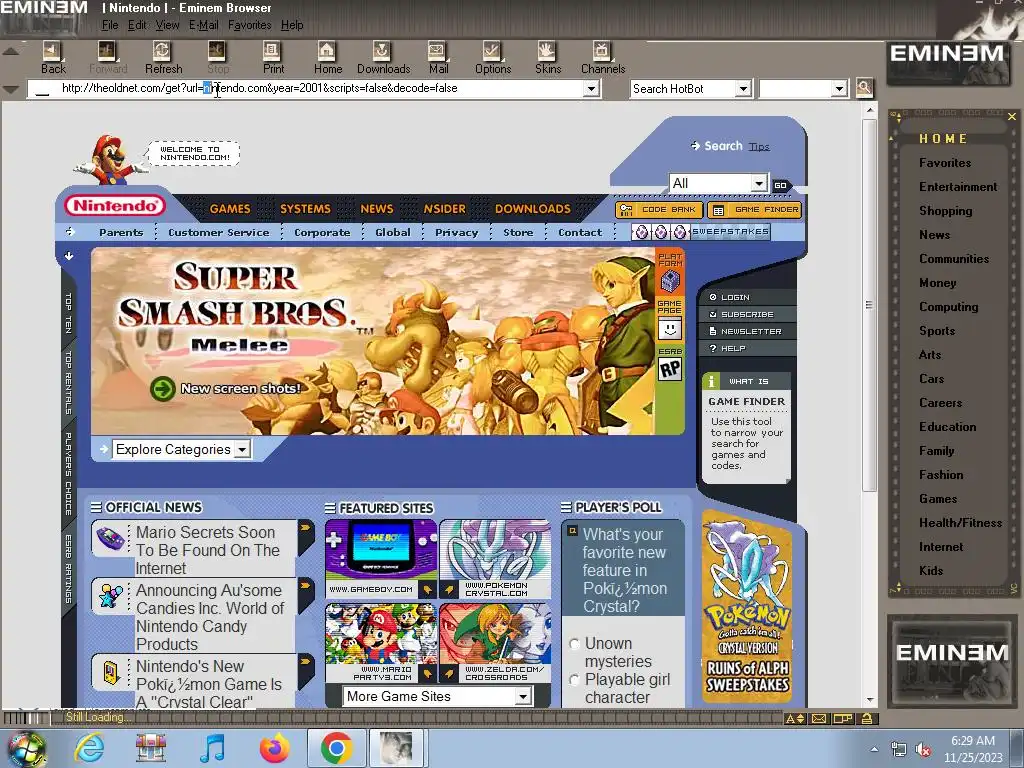Image resolution: width=1024 pixels, height=768 pixels.
Task: Open Options from the toolbar
Action: tap(492, 57)
